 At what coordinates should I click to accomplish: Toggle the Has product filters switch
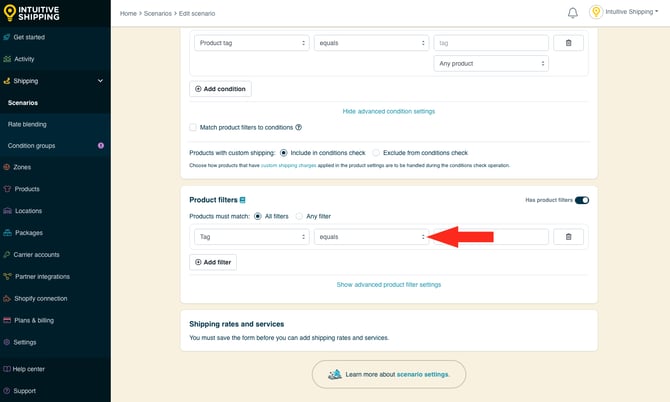pyautogui.click(x=581, y=200)
